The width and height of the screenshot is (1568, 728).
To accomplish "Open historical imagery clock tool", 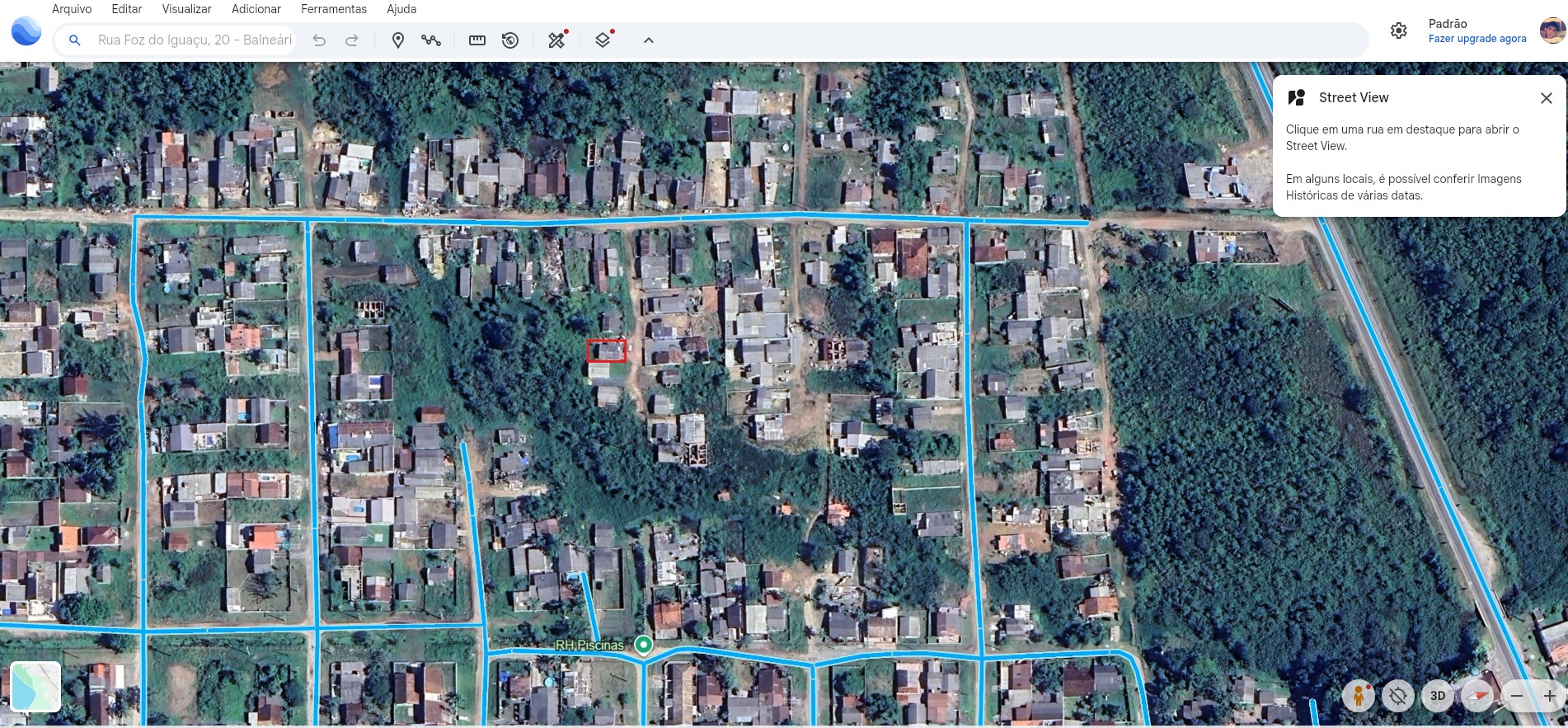I will 510,40.
